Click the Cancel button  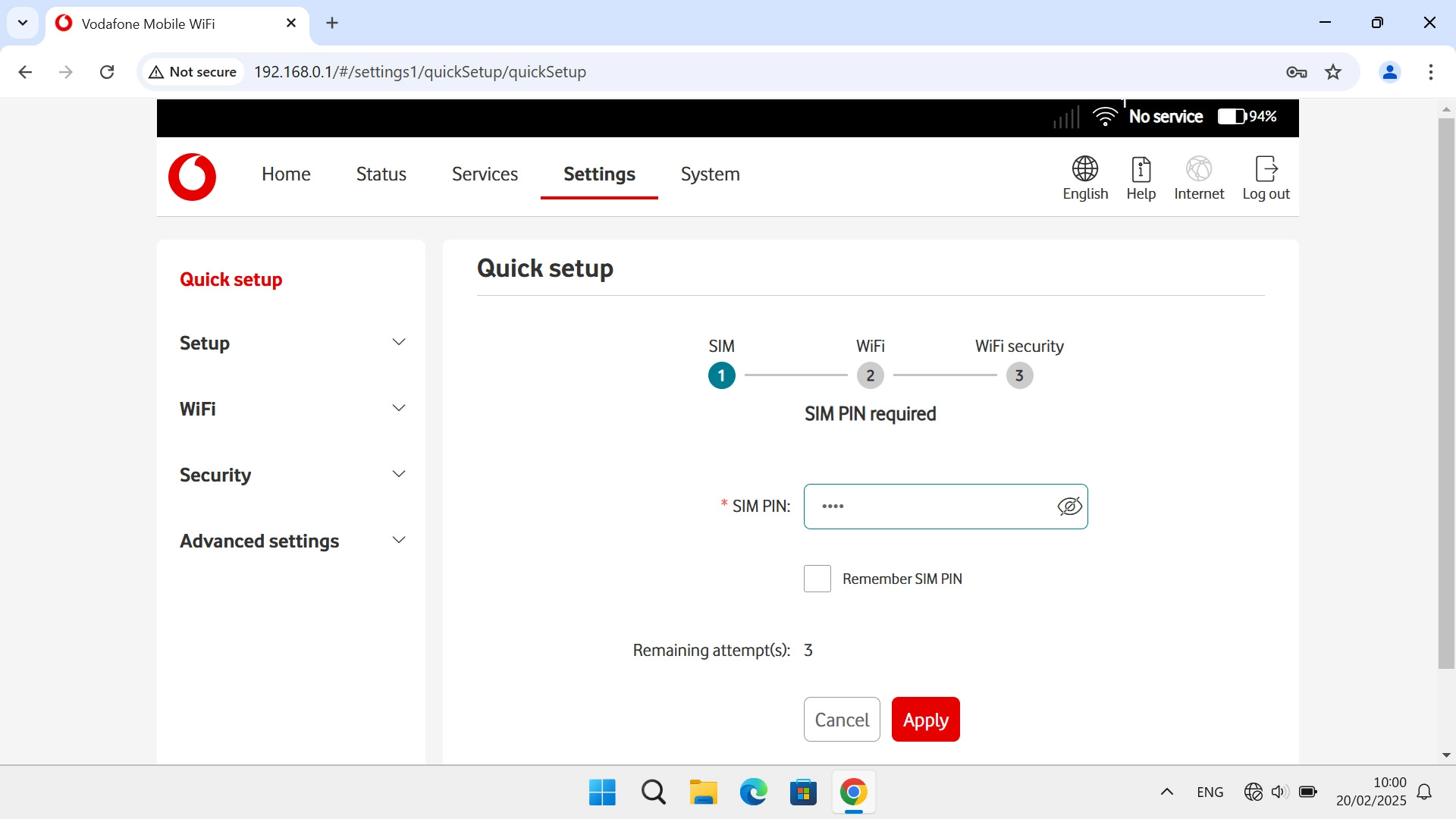pos(842,720)
